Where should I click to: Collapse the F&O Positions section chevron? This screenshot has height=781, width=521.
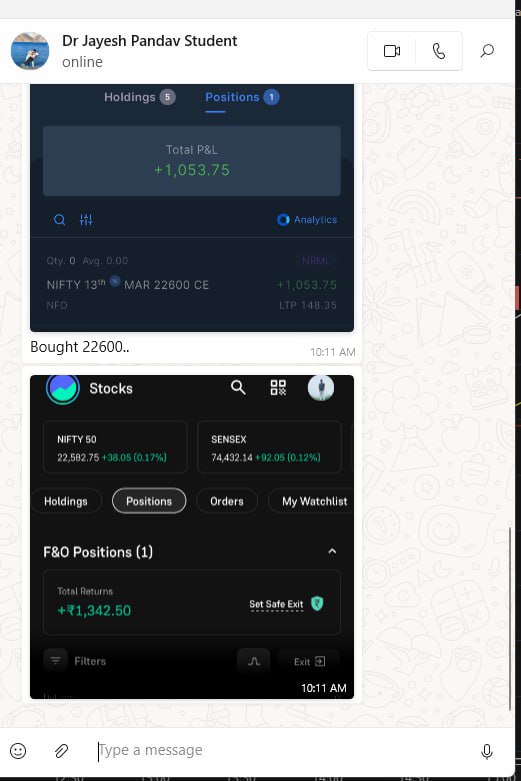pos(332,551)
